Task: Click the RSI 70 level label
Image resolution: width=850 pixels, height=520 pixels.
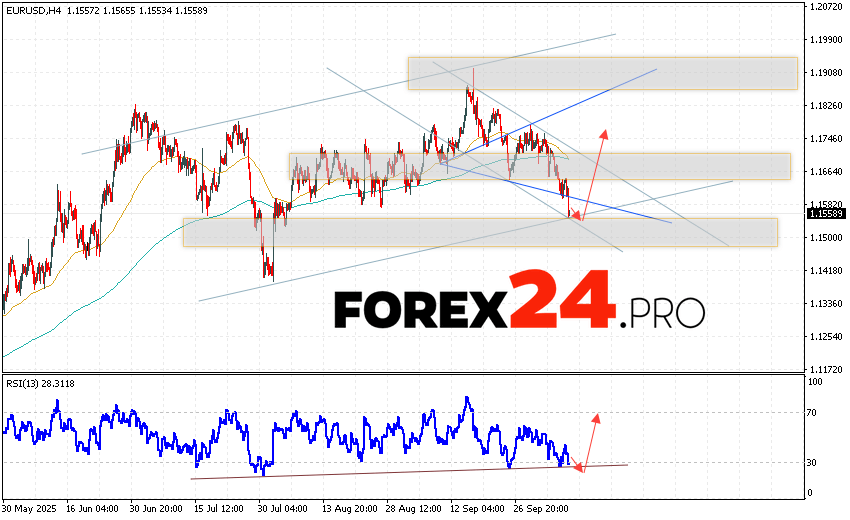Action: (x=815, y=413)
